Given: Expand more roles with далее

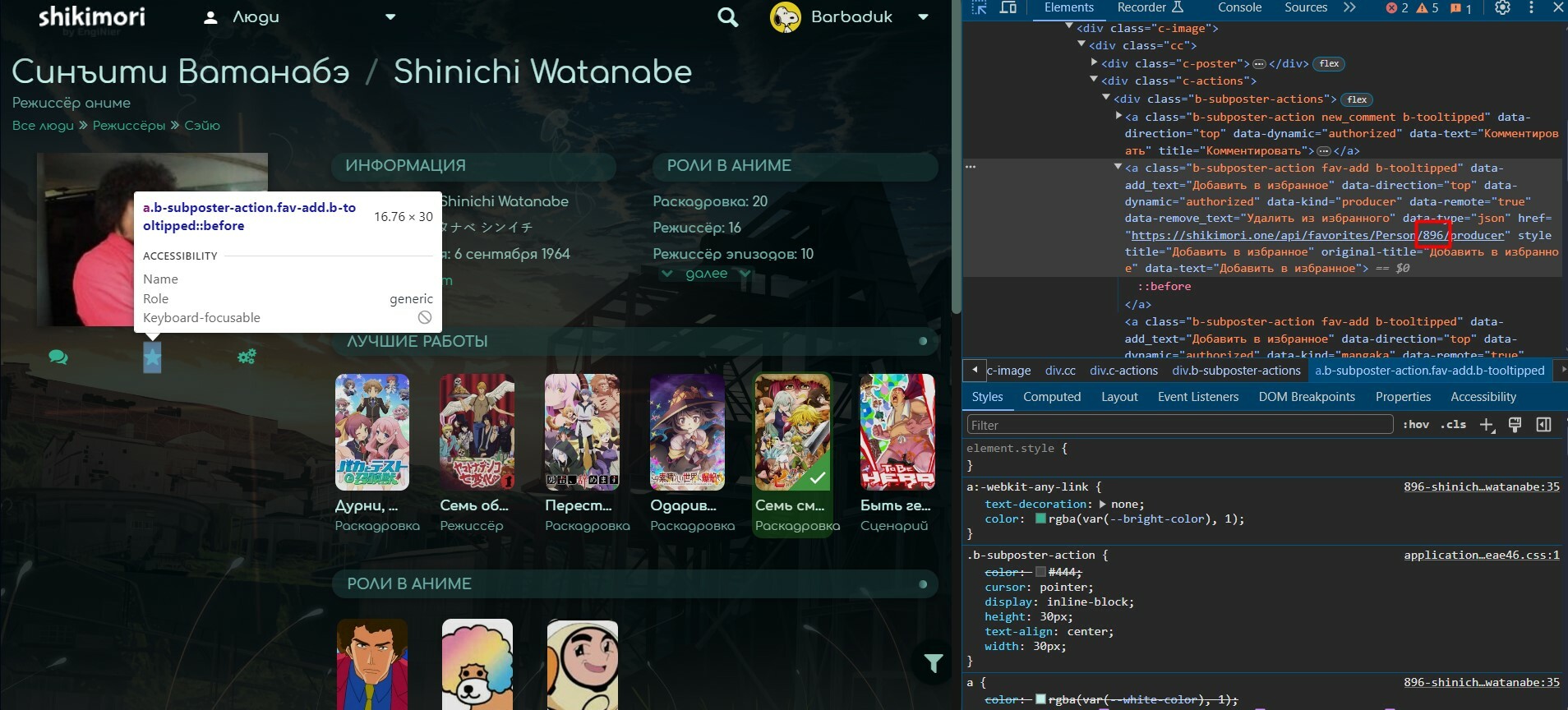Looking at the screenshot, I should point(707,274).
